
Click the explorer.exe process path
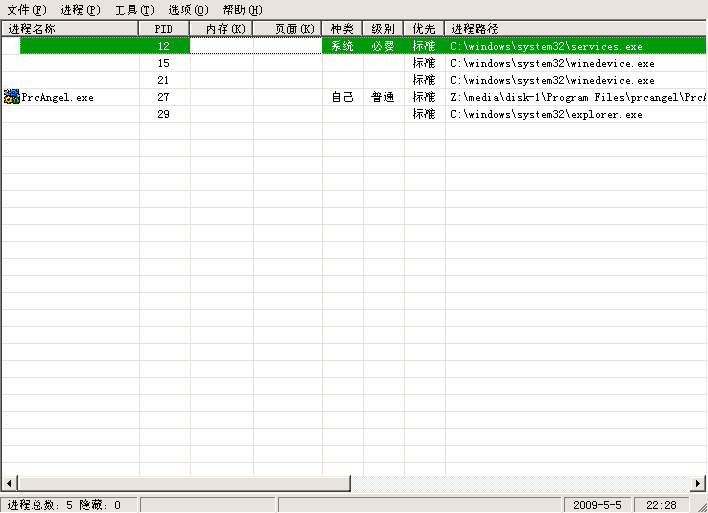(x=546, y=115)
